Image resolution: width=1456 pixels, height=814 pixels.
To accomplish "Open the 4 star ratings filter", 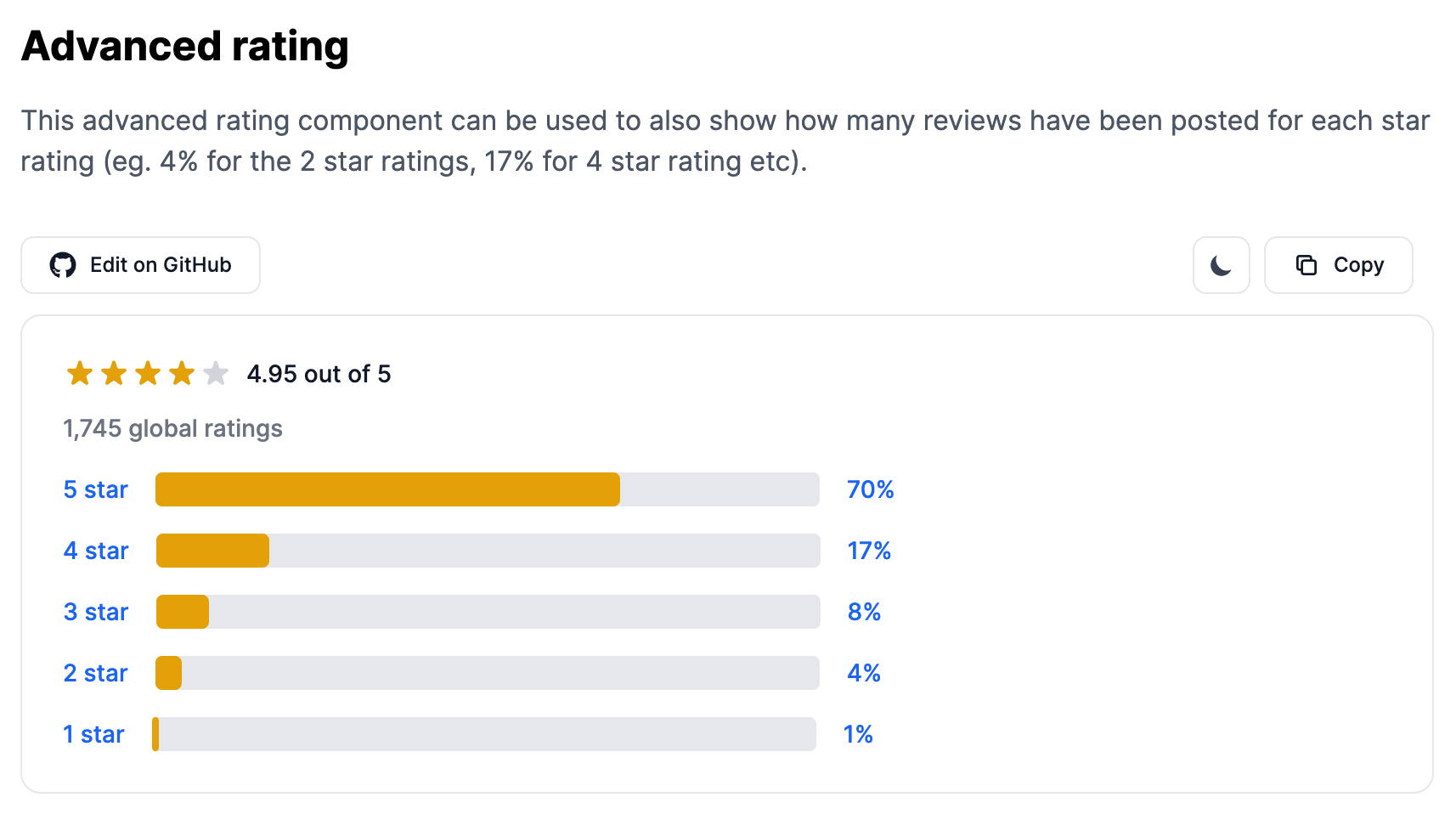I will [x=94, y=550].
